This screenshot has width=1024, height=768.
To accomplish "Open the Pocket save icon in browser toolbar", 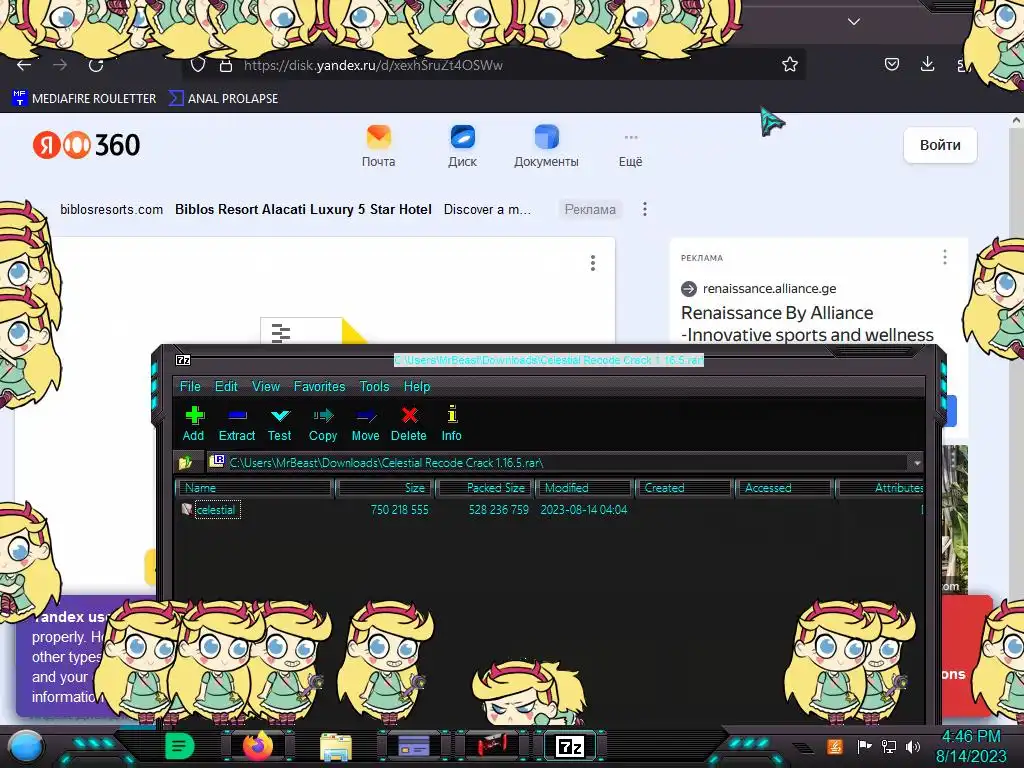I will click(x=891, y=64).
